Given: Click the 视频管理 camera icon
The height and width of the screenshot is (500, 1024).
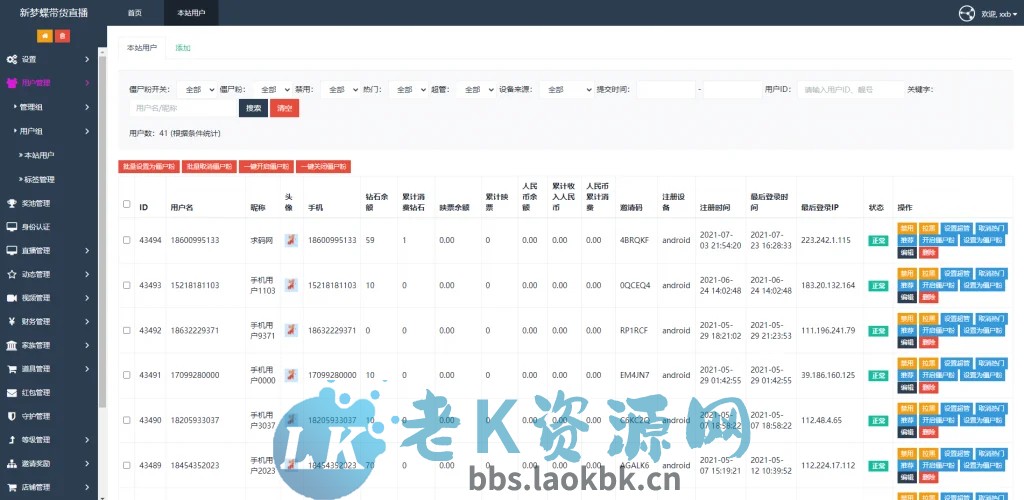Looking at the screenshot, I should pyautogui.click(x=12, y=298).
